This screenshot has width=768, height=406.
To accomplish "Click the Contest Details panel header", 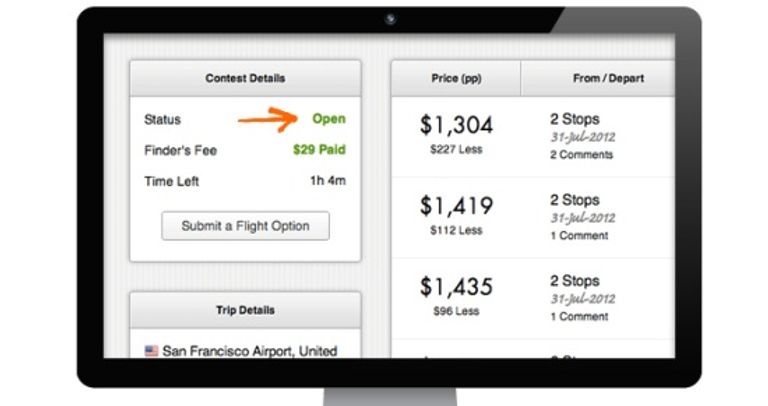I will [x=245, y=78].
